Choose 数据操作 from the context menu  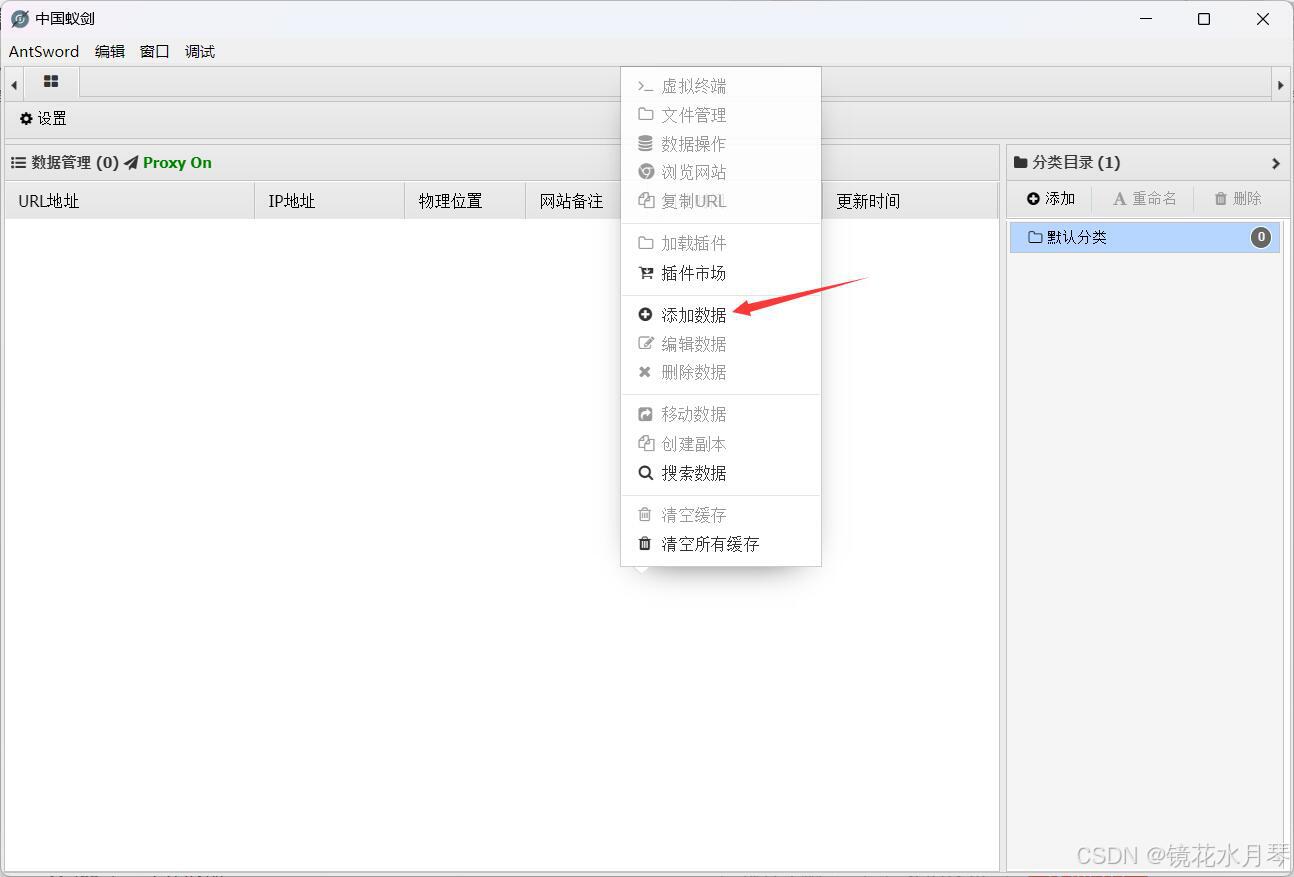pos(721,144)
